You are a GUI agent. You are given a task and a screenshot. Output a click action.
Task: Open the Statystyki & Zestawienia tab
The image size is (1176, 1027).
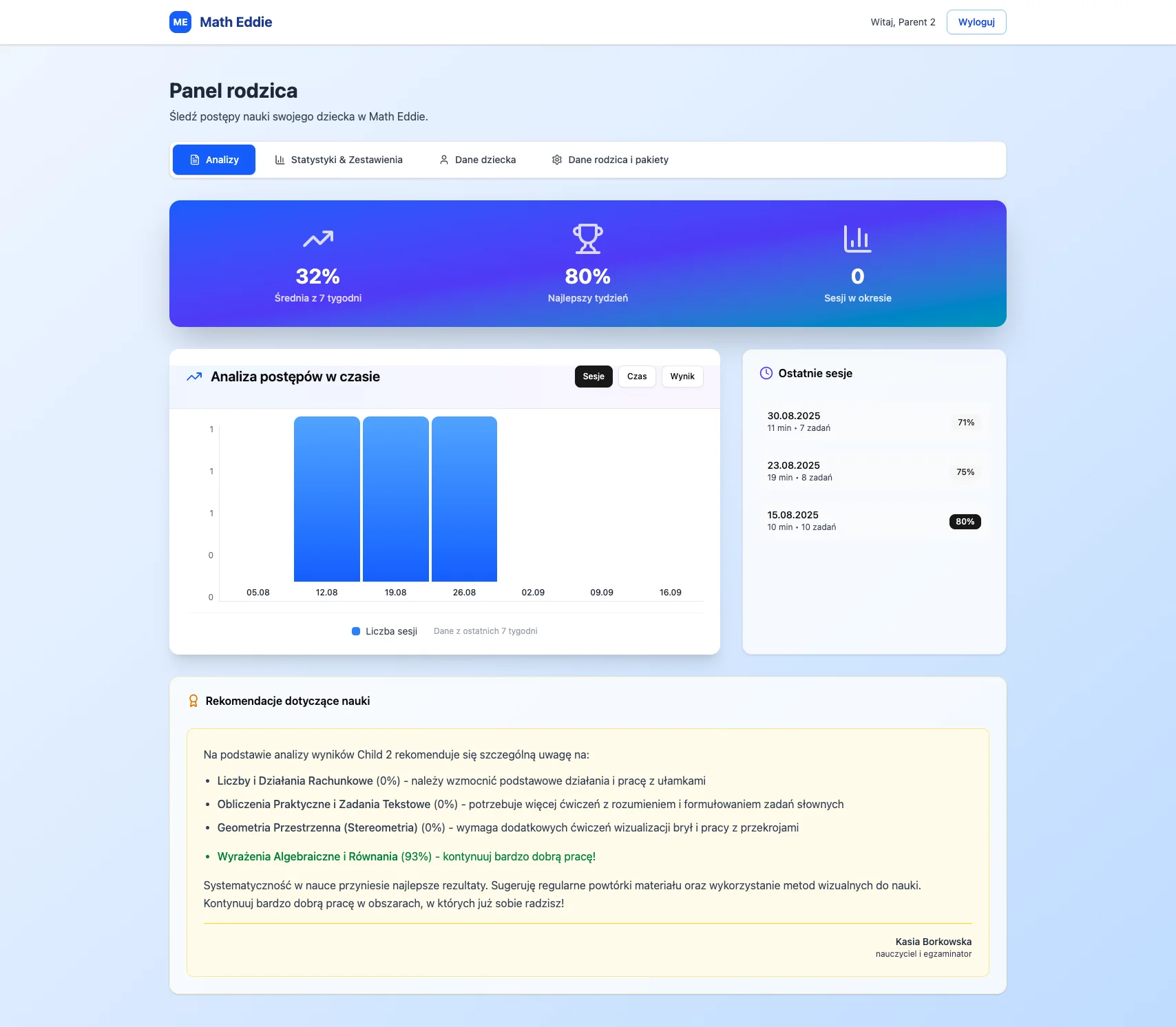coord(339,159)
